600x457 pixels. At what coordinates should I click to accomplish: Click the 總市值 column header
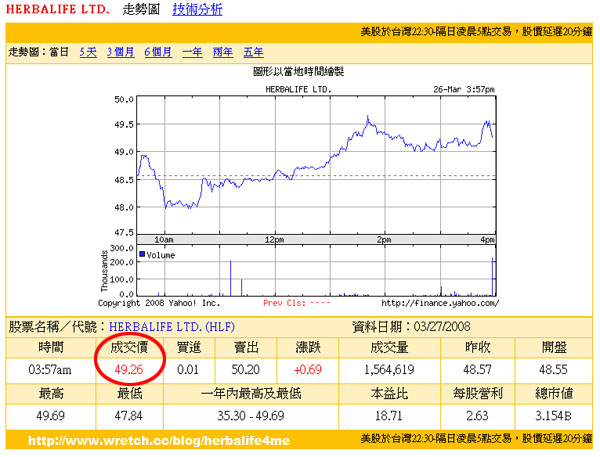[554, 393]
